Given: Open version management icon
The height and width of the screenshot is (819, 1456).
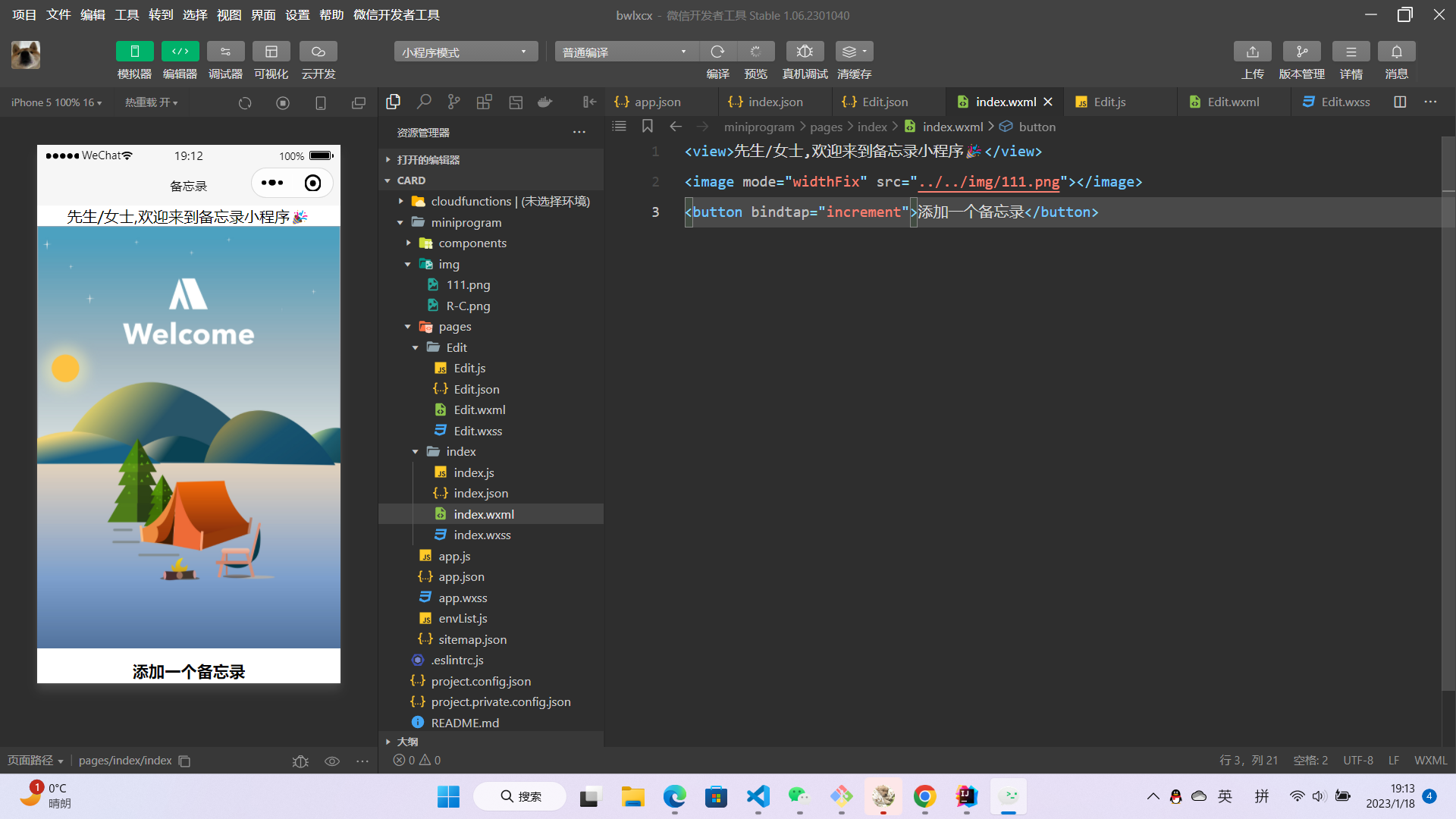Looking at the screenshot, I should [1301, 52].
